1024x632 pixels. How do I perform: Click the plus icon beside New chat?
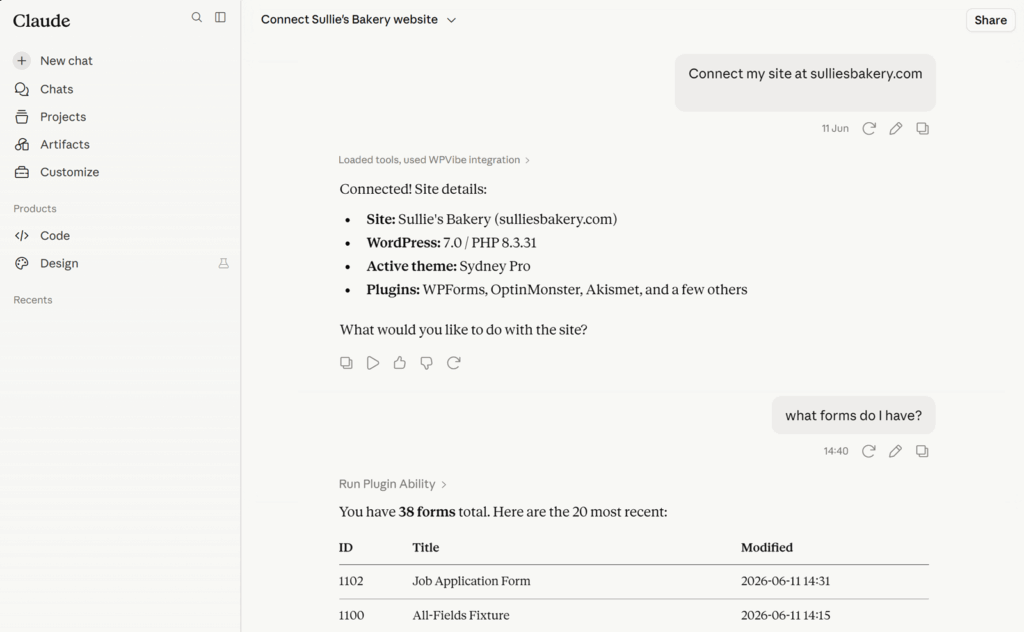tap(22, 61)
